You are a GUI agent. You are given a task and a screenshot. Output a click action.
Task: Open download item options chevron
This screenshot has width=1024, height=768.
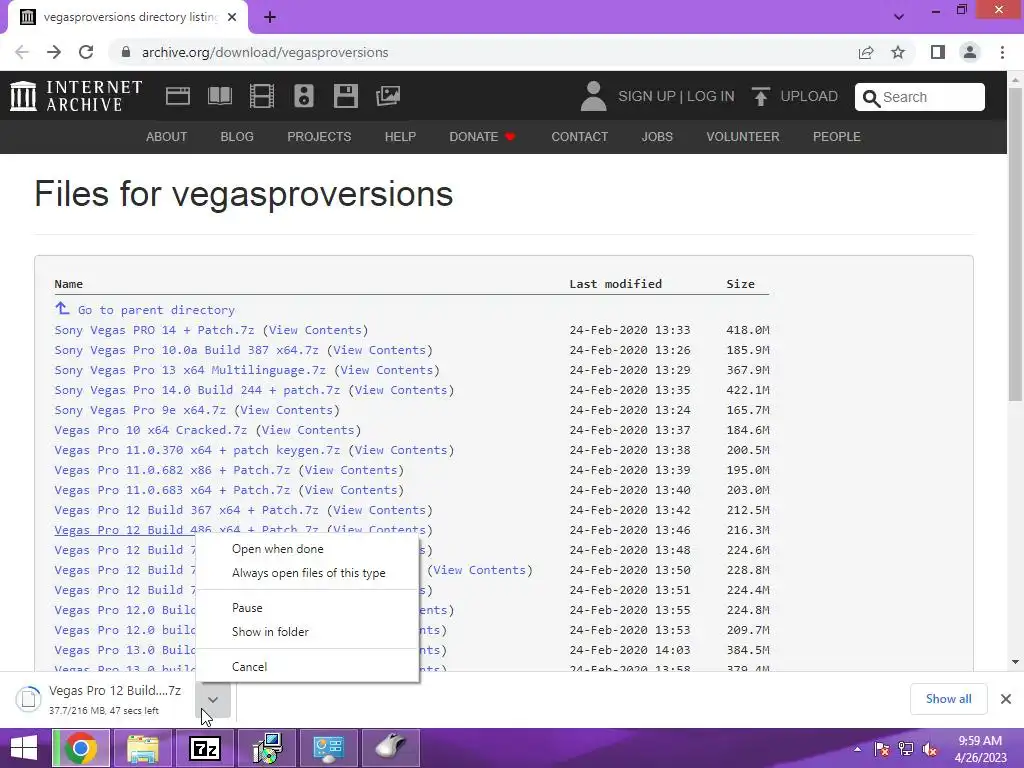pos(213,699)
